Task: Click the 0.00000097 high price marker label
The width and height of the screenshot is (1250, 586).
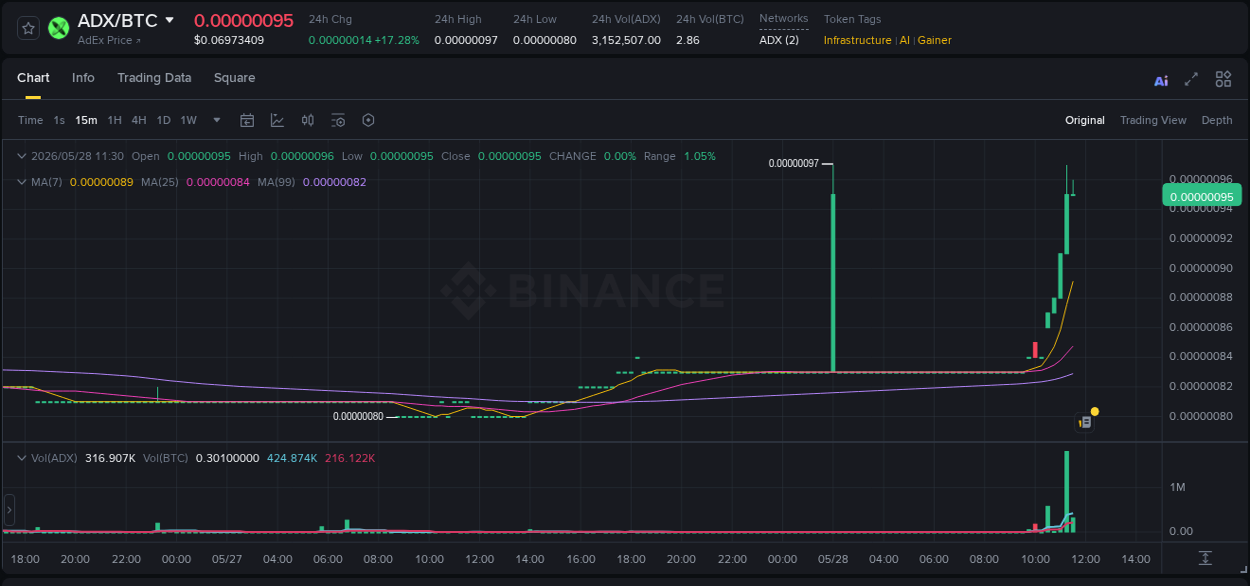Action: [794, 163]
